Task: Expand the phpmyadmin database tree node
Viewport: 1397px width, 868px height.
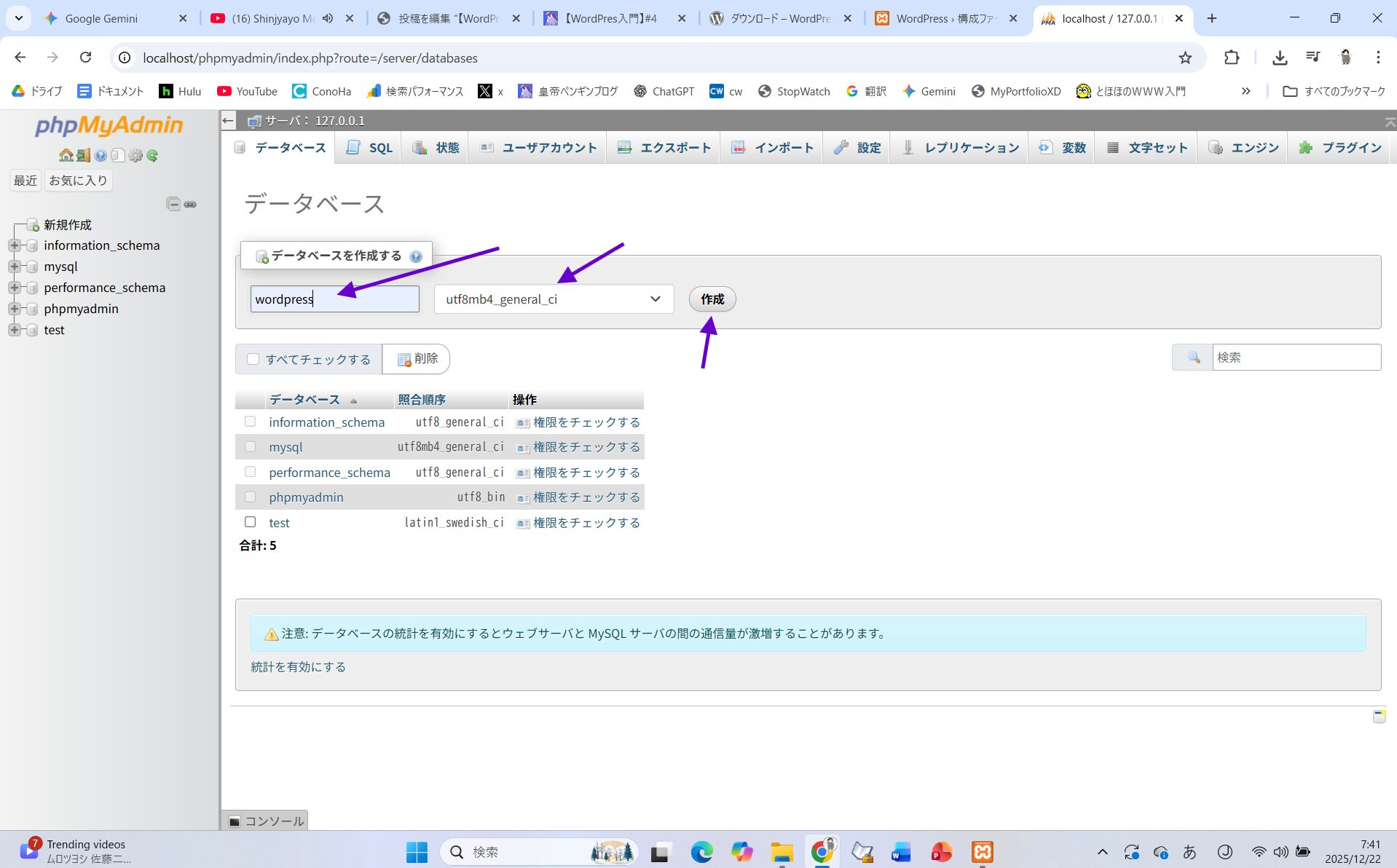Action: click(x=15, y=309)
